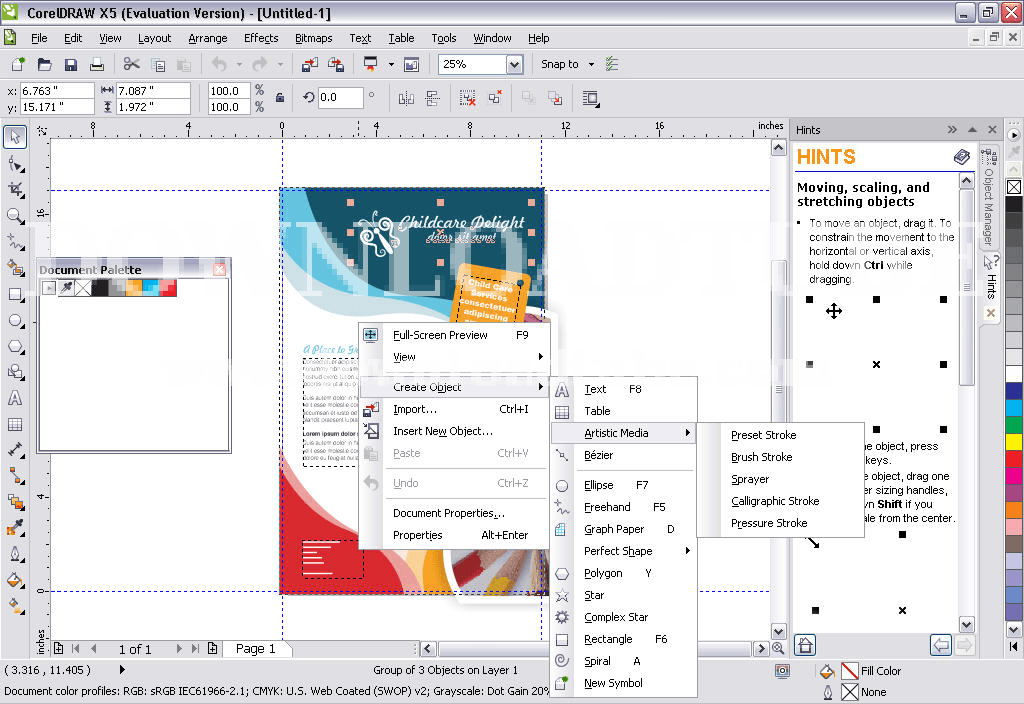Open the zoom level dropdown showing 25%
1024x704 pixels.
516,63
